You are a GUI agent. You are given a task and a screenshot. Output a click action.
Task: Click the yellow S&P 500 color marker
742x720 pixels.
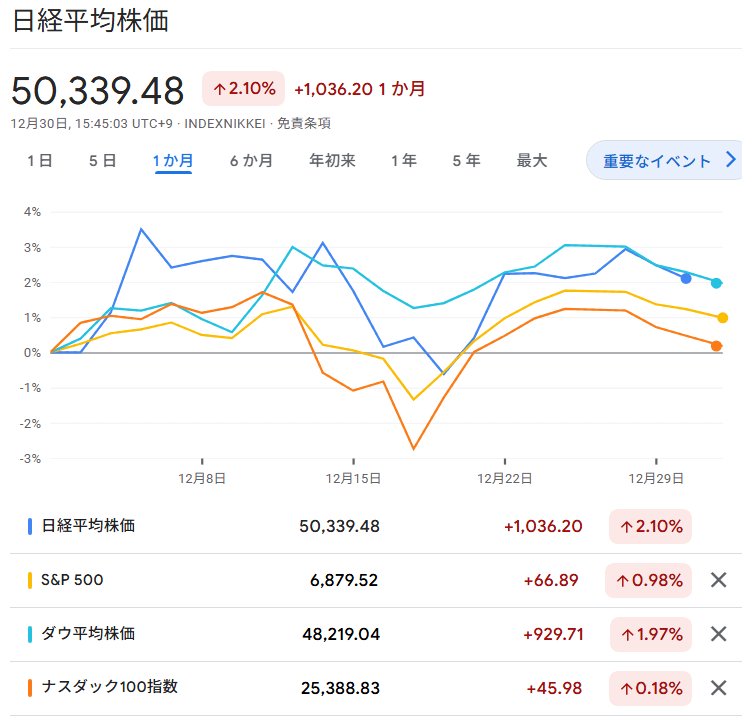coord(30,580)
